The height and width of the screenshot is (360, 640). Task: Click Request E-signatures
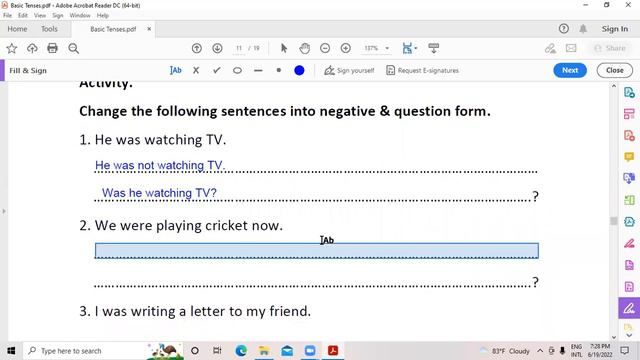coord(422,71)
